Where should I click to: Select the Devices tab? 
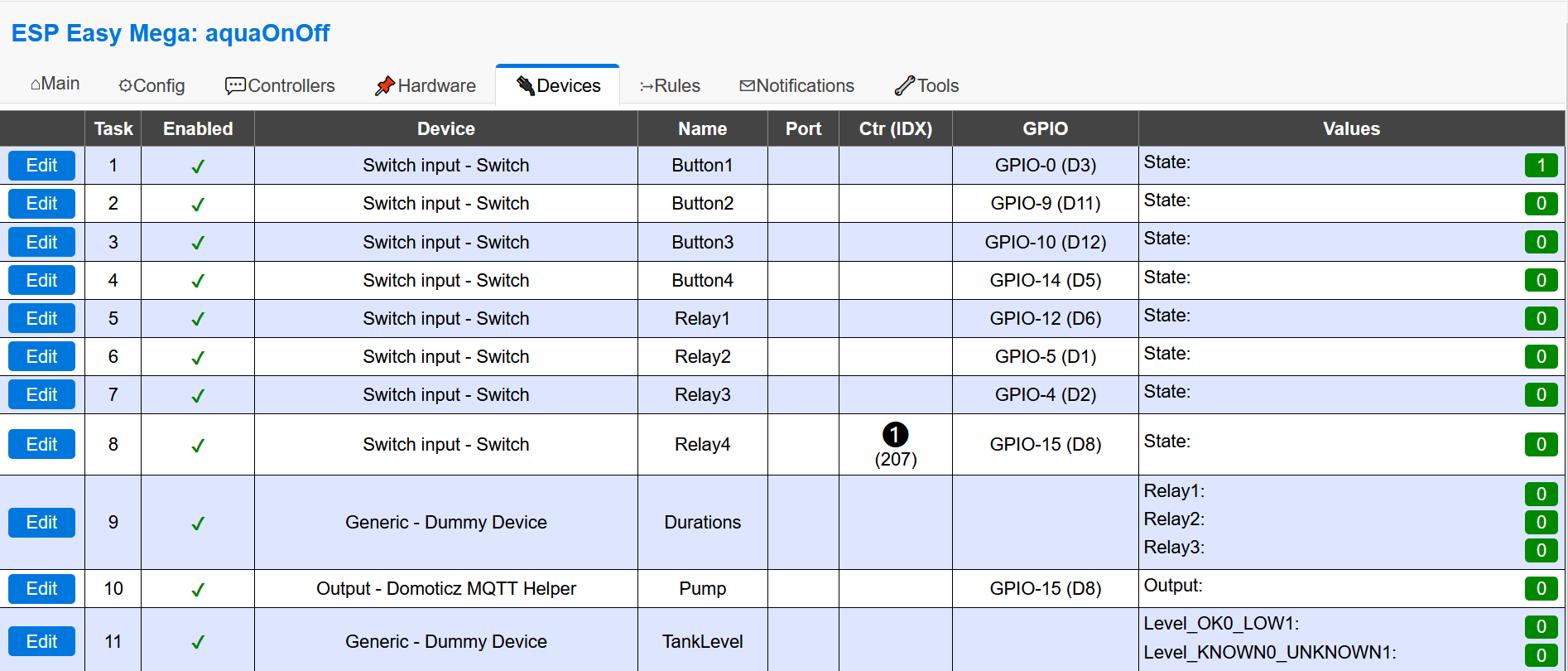[558, 86]
